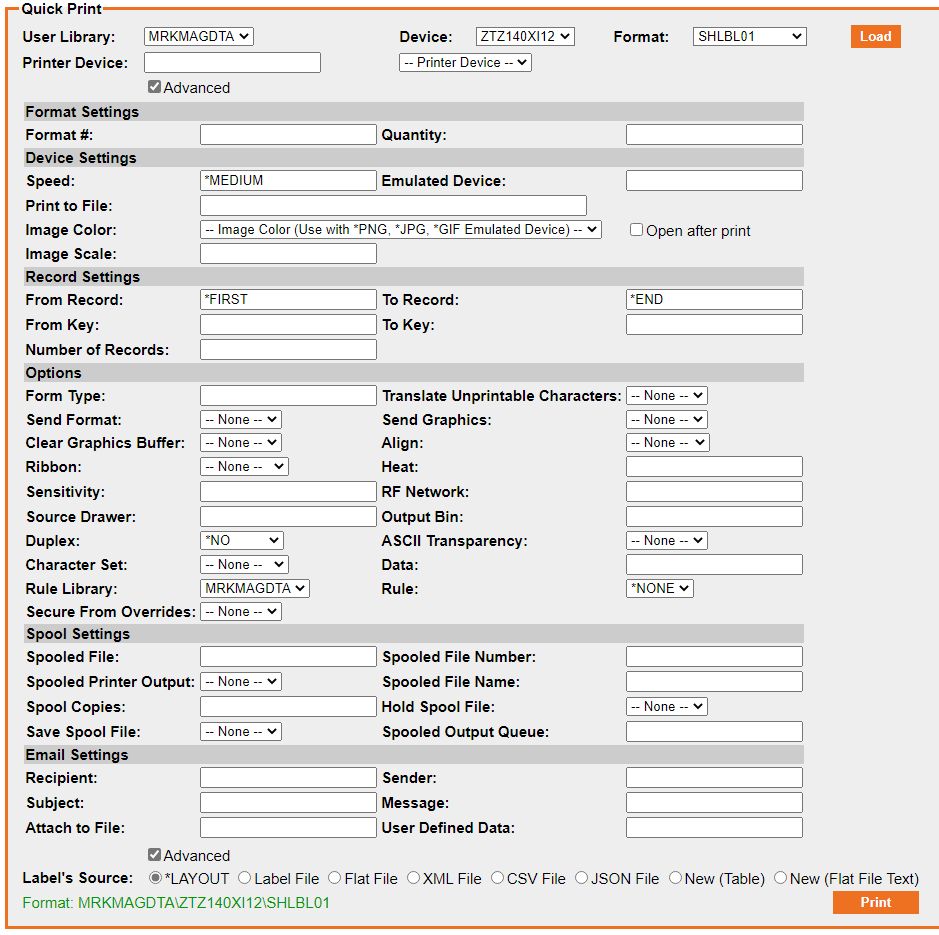Expand the ASCII Transparency dropdown
The width and height of the screenshot is (939, 935).
click(667, 540)
